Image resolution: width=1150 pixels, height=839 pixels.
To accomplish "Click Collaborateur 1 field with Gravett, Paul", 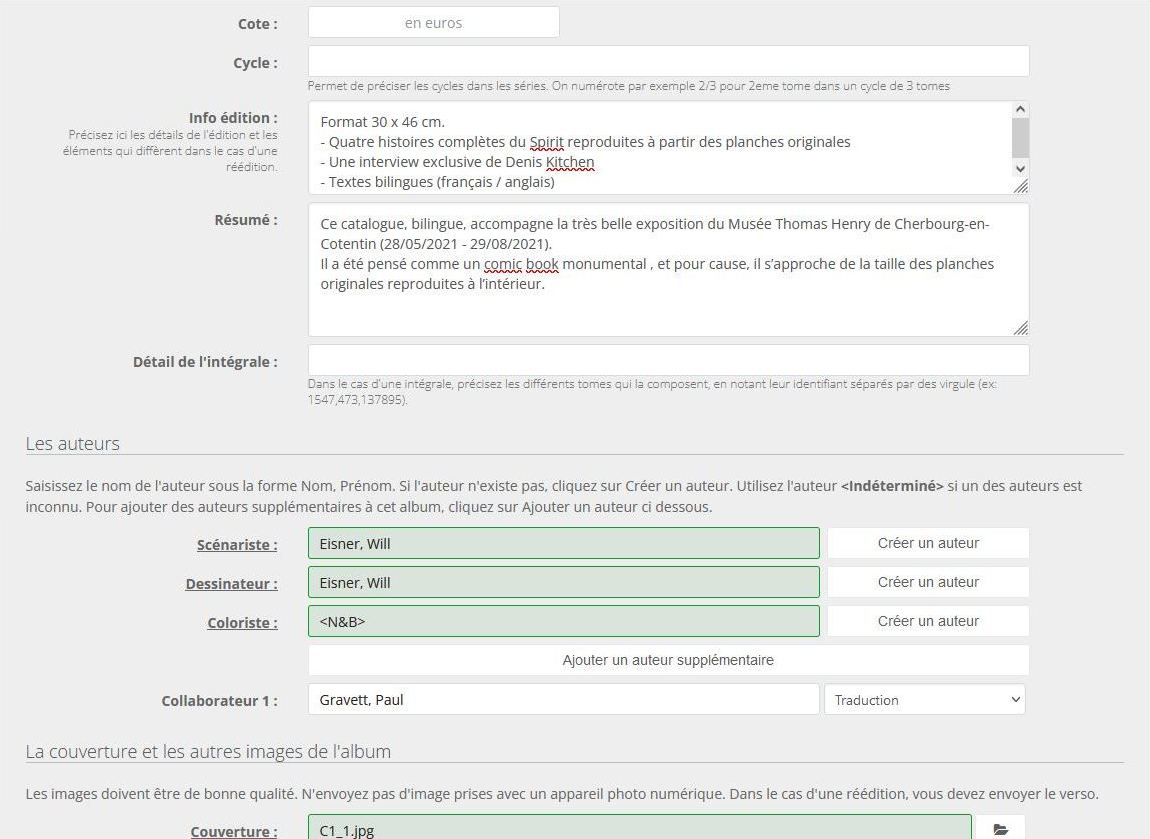I will pos(563,700).
